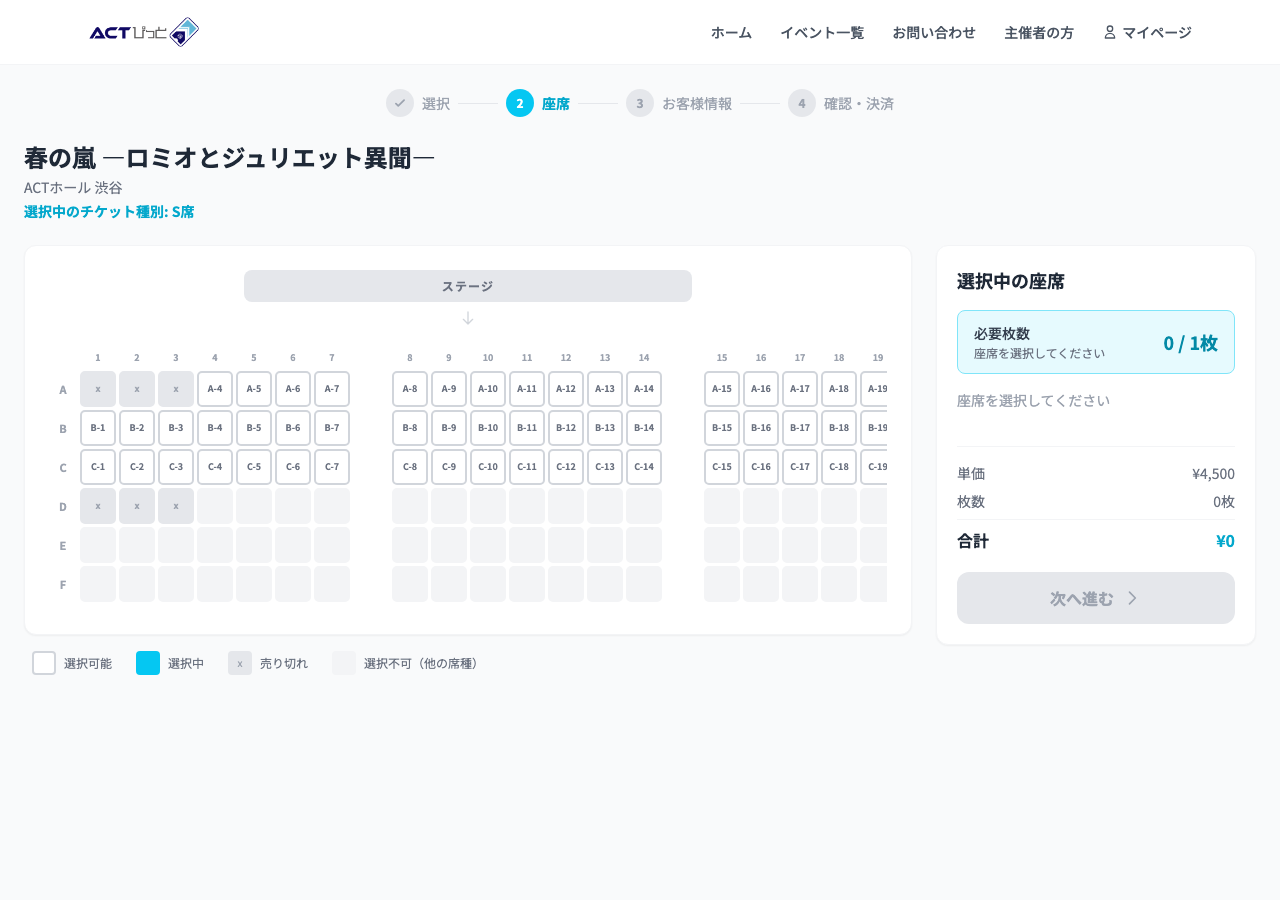Viewport: 1280px width, 900px height.
Task: Select seat B-11 in the seating map
Action: pos(527,428)
